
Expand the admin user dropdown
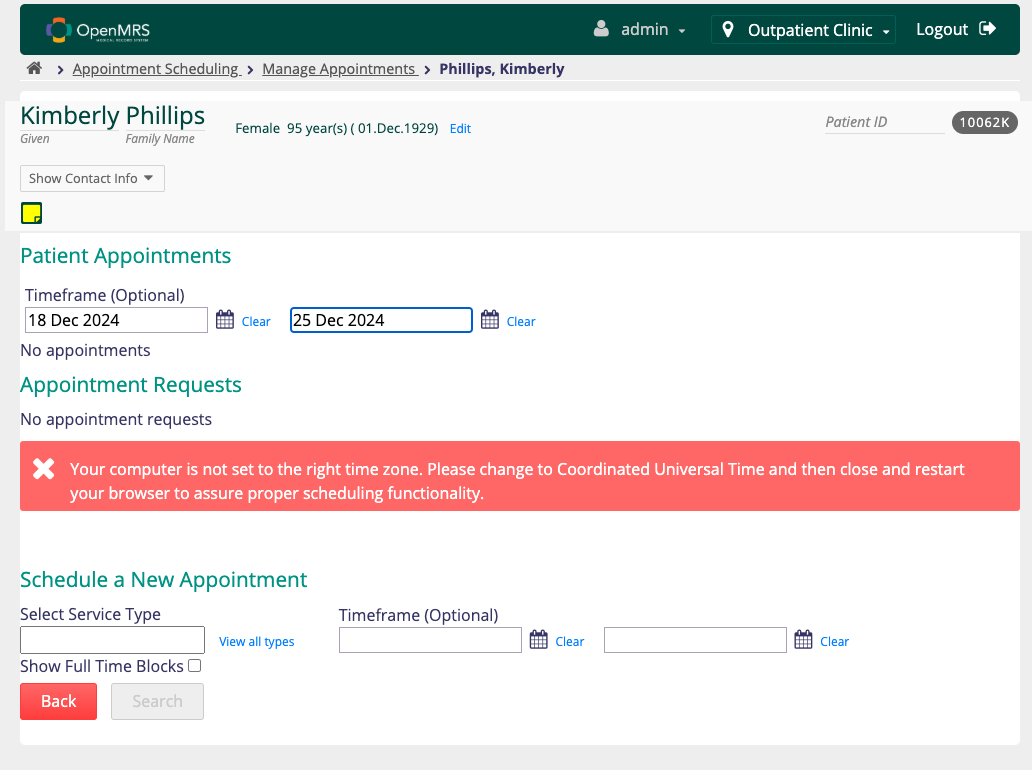tap(640, 30)
